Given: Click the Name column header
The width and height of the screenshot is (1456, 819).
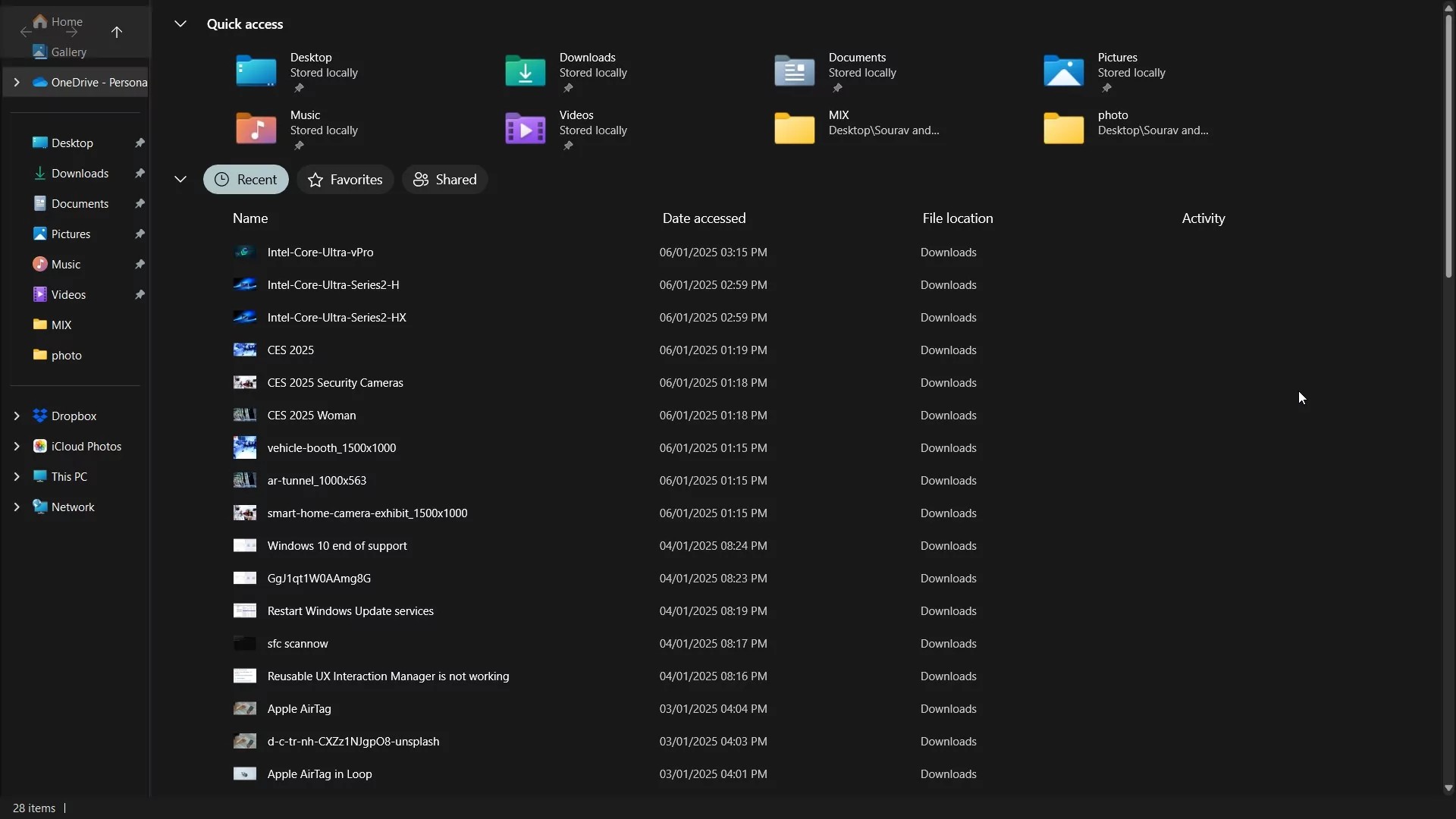Looking at the screenshot, I should pyautogui.click(x=249, y=218).
